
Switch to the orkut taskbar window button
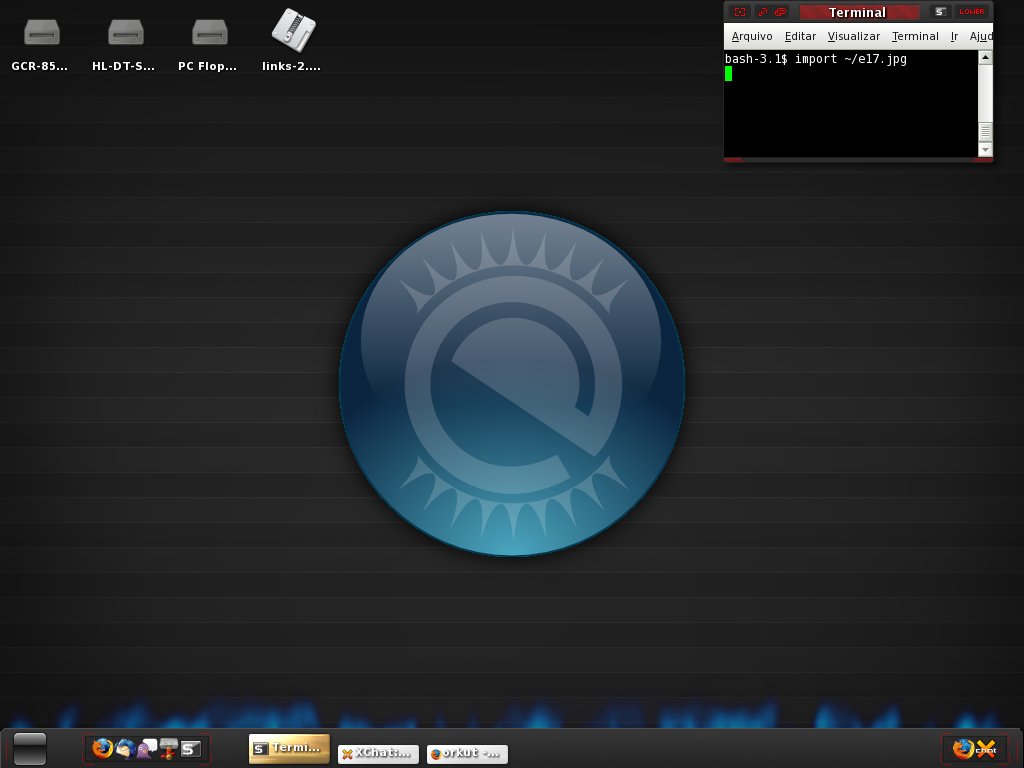[467, 754]
